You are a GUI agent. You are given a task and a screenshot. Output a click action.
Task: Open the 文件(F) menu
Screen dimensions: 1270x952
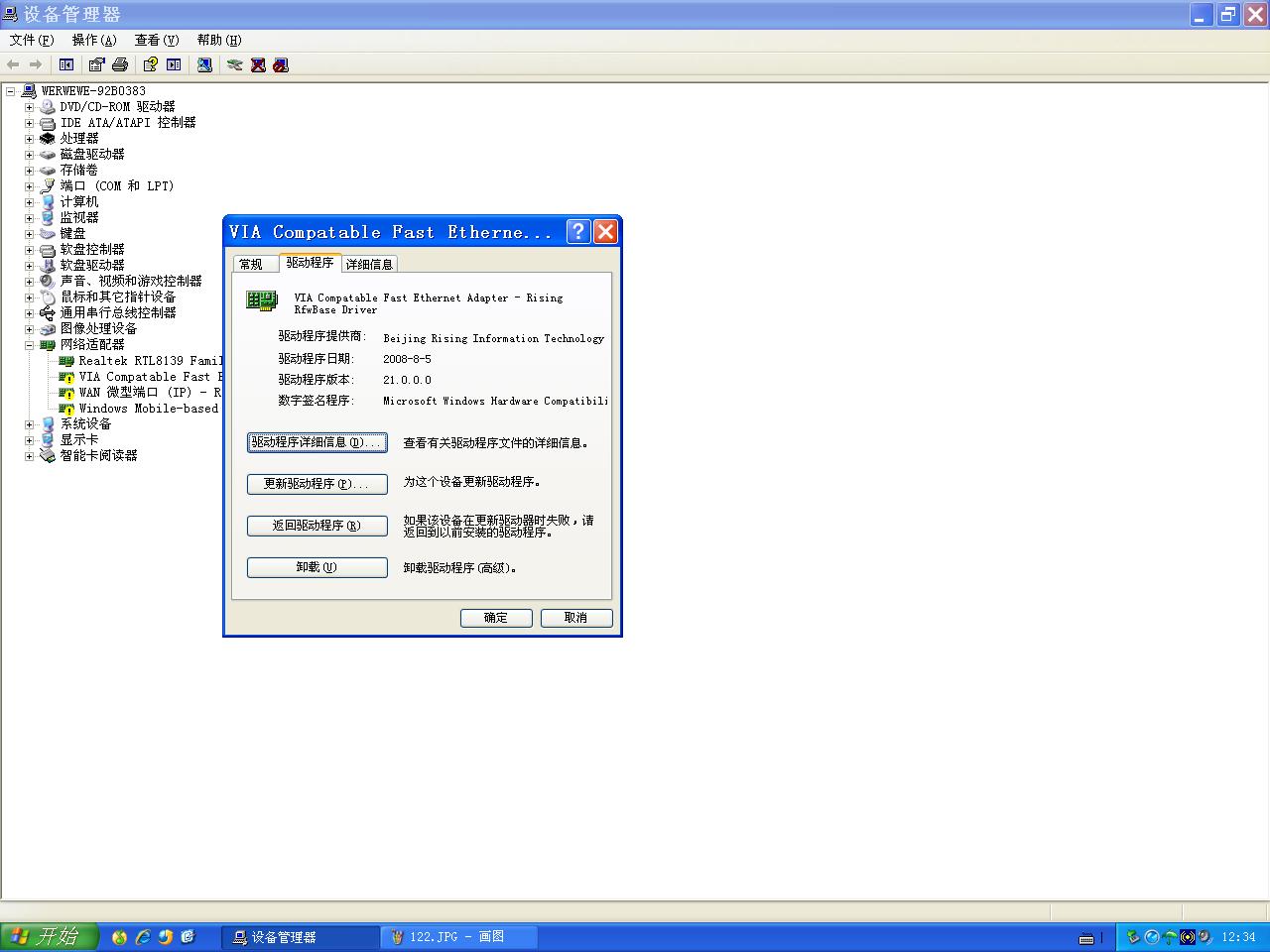click(32, 40)
